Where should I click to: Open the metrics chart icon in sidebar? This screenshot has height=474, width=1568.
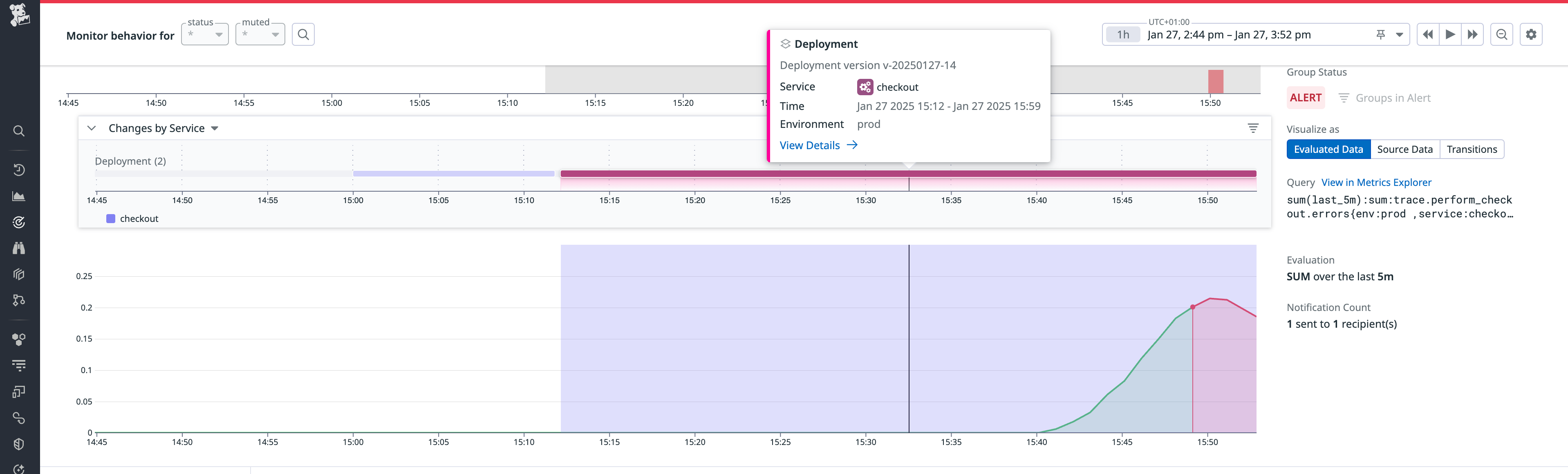18,196
